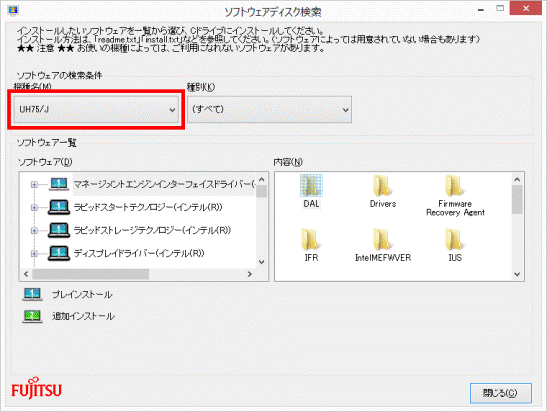Viewport: 547px width, 412px height.
Task: Select the Drivers folder icon
Action: 383,186
